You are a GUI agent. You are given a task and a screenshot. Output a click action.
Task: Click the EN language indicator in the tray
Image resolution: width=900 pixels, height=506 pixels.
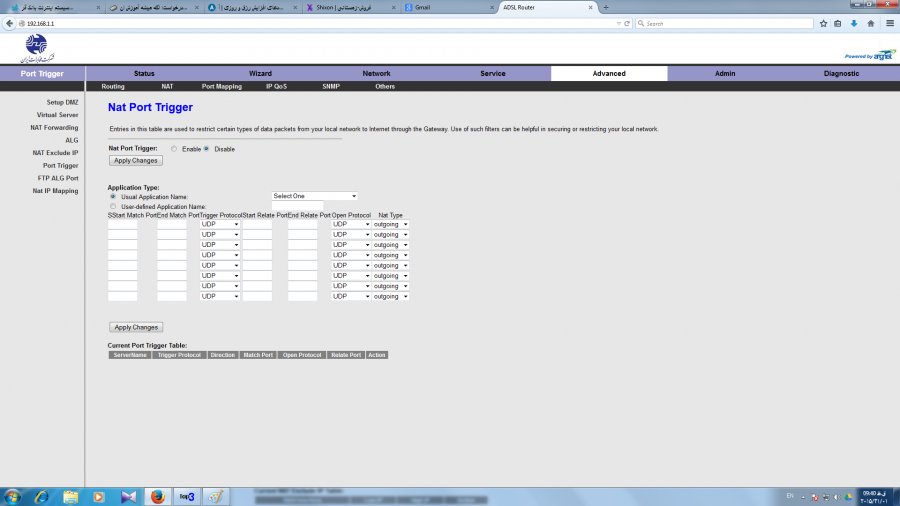790,496
